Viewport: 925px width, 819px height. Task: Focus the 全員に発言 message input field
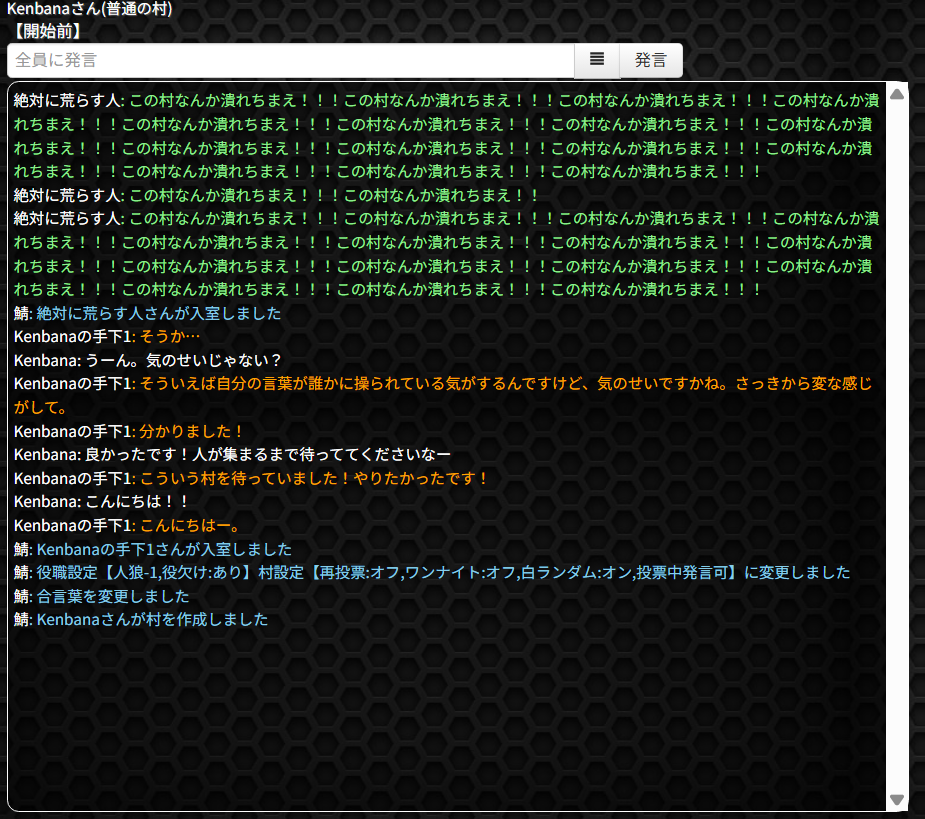pyautogui.click(x=291, y=60)
